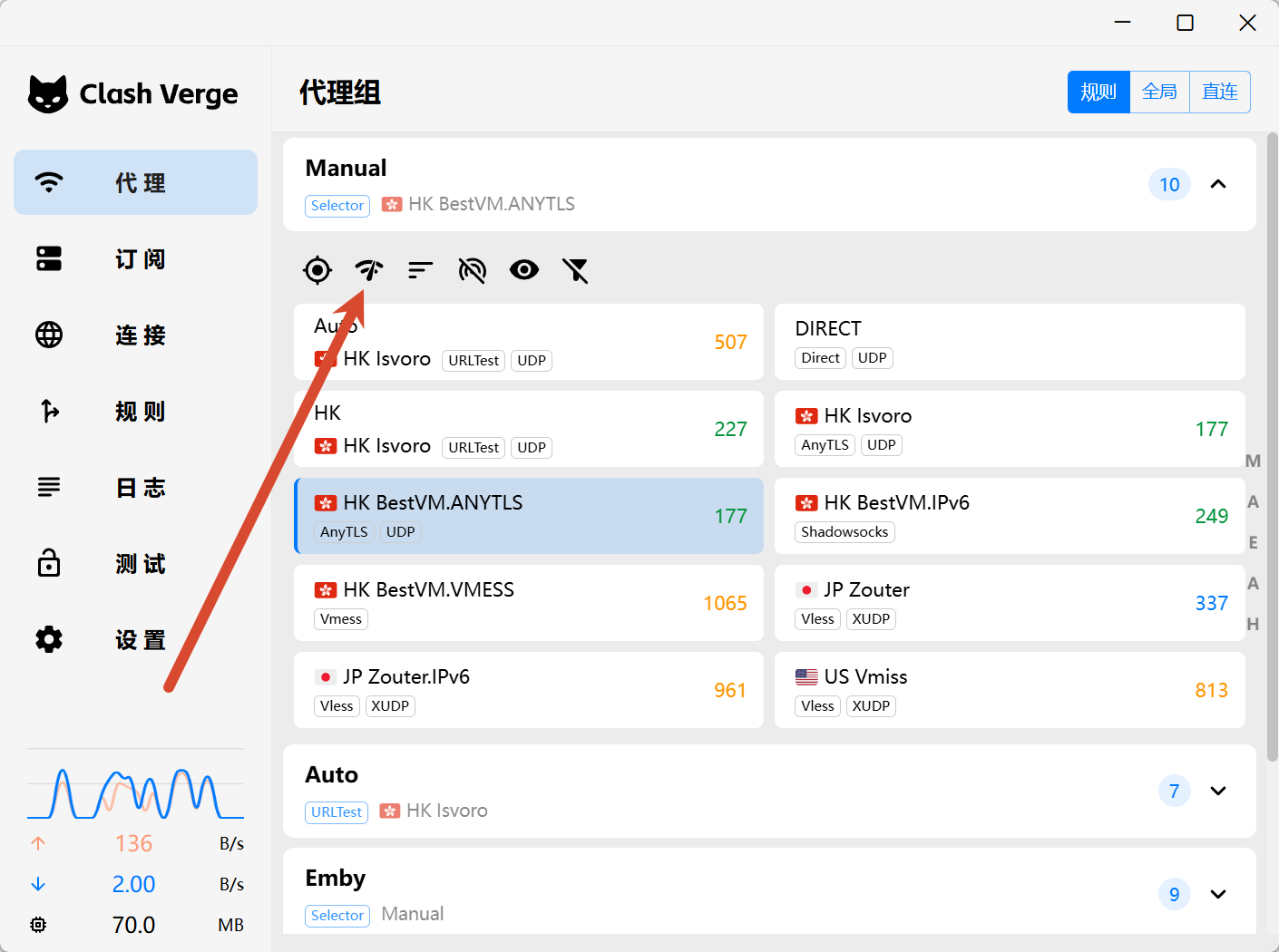
Task: Run the latency test speedometer icon
Action: pyautogui.click(x=369, y=269)
